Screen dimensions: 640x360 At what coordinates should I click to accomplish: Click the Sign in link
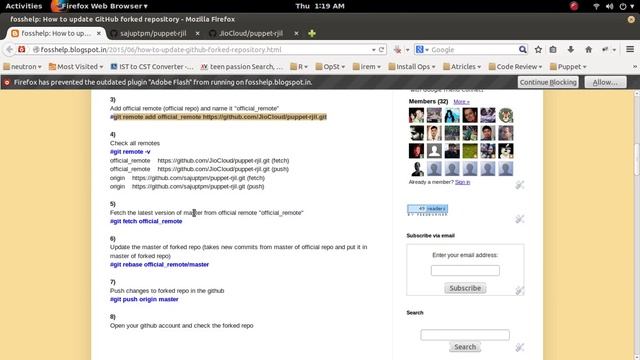pyautogui.click(x=462, y=182)
